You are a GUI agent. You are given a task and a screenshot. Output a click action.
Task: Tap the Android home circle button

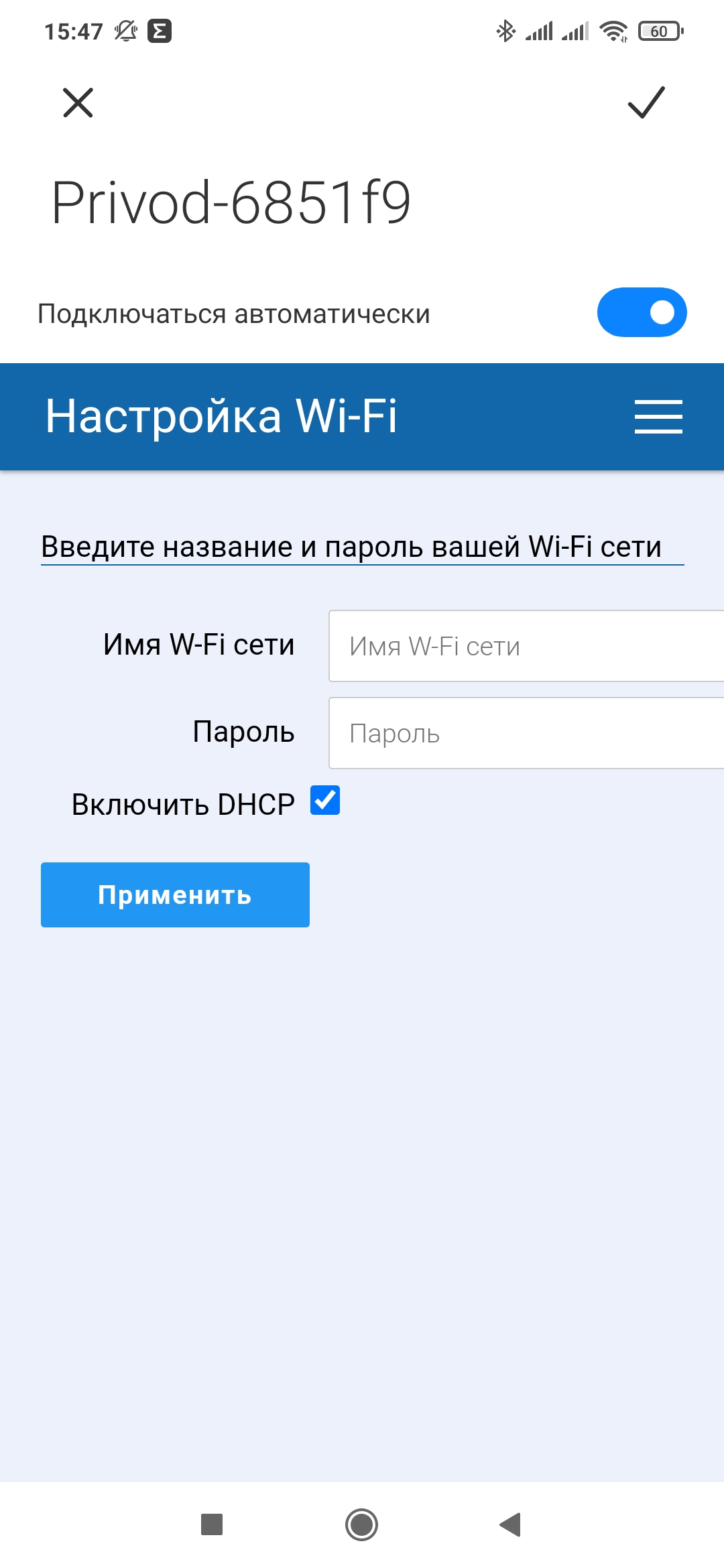[362, 1524]
